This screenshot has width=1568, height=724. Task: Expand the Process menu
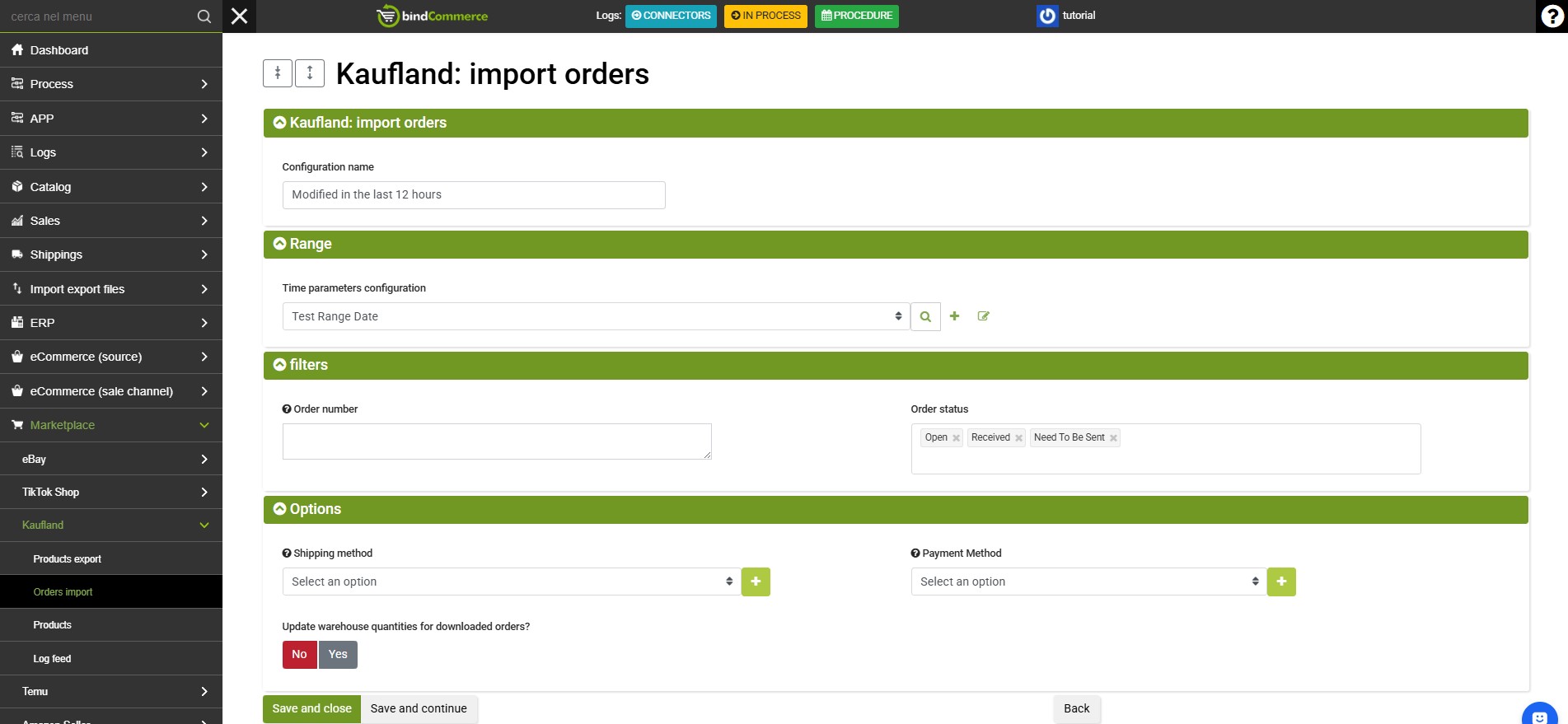(x=111, y=84)
